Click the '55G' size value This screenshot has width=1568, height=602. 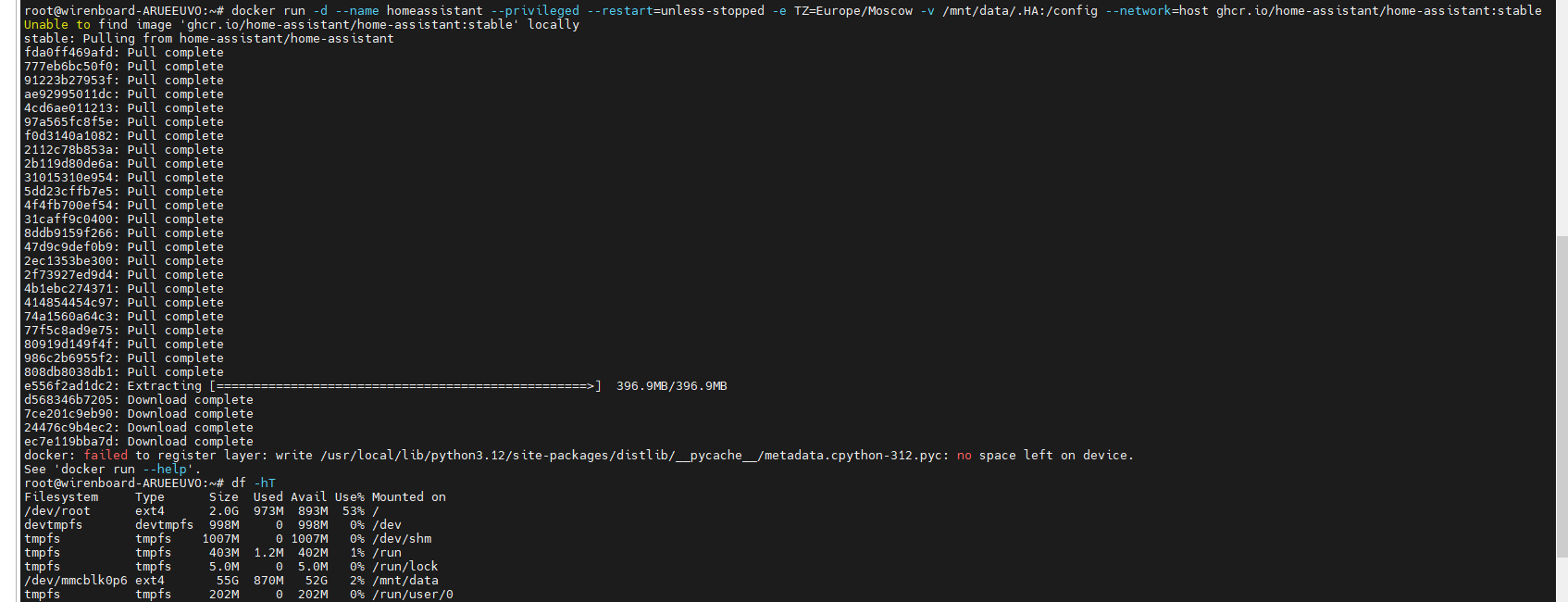click(x=228, y=581)
